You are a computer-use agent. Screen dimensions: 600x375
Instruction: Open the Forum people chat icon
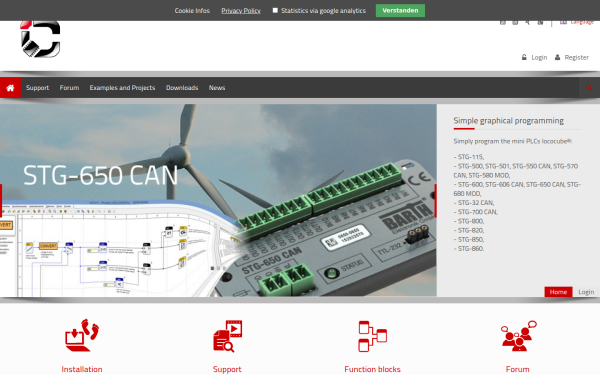tap(518, 336)
